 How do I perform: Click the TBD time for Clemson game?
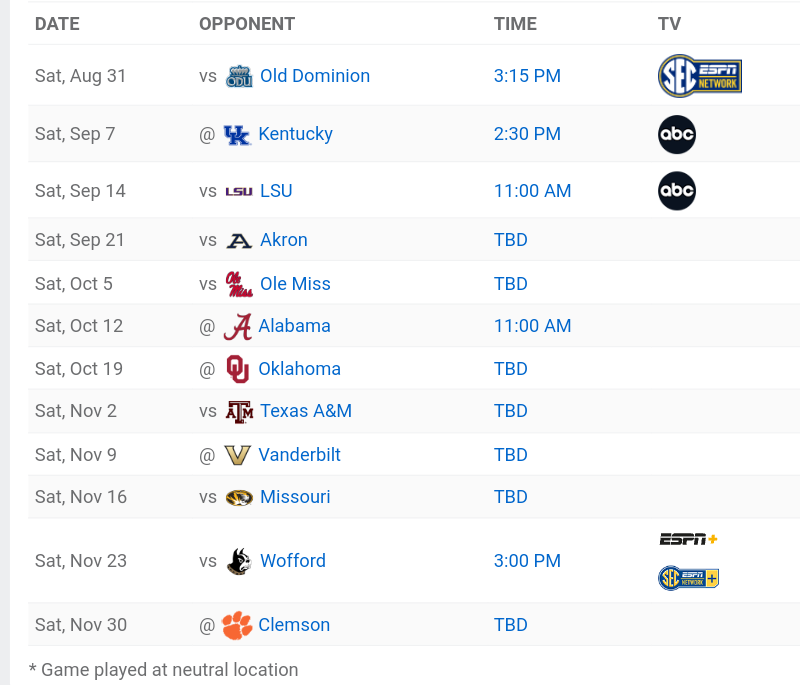[x=510, y=625]
